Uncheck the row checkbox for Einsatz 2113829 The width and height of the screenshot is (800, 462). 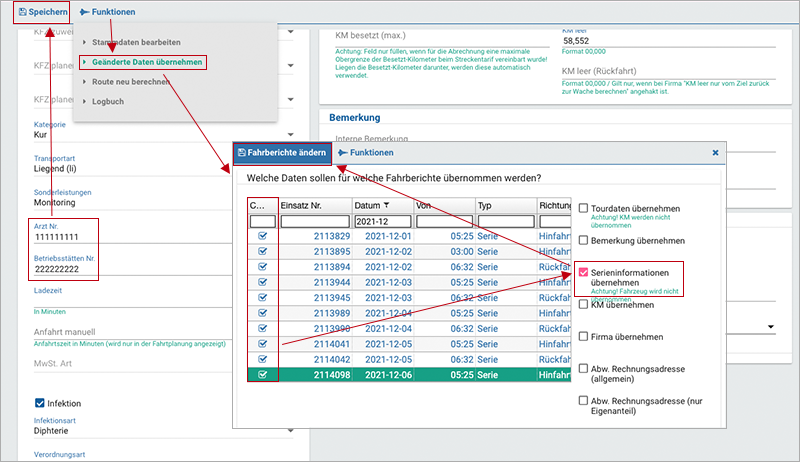263,236
